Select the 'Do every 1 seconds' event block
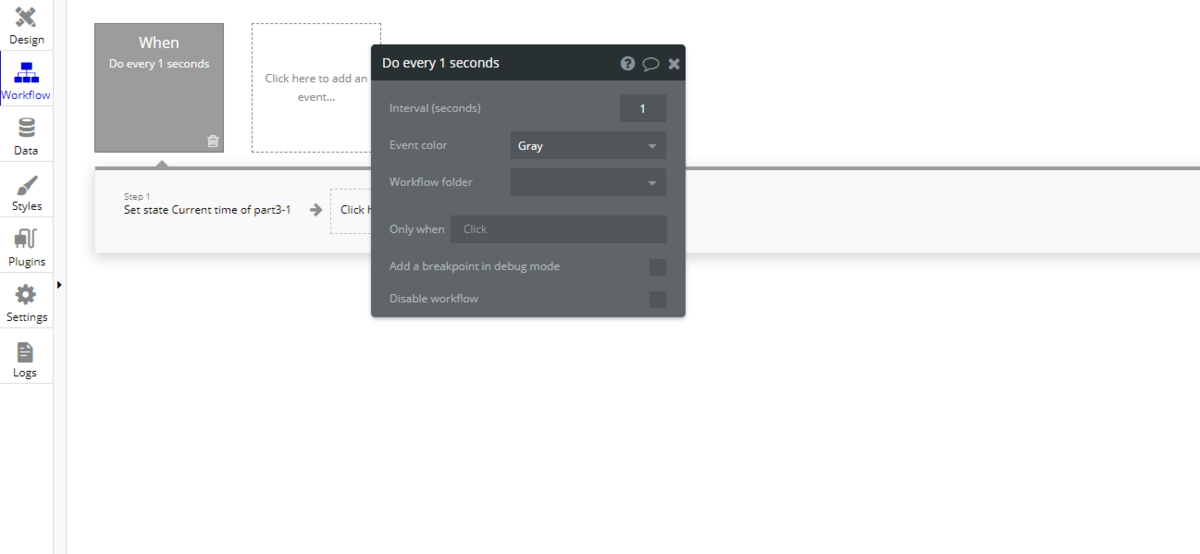 (x=159, y=88)
